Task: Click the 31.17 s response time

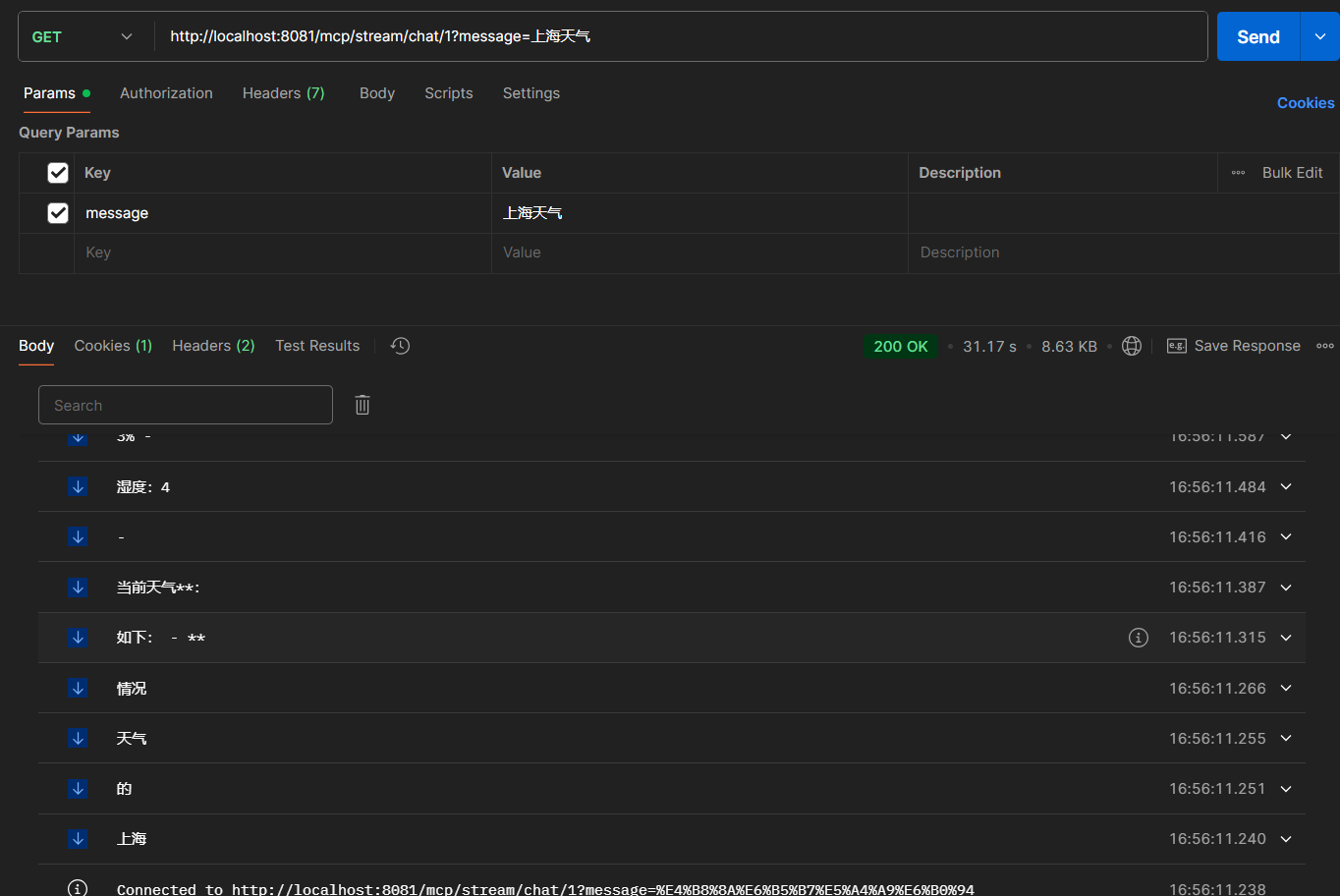Action: pyautogui.click(x=989, y=346)
